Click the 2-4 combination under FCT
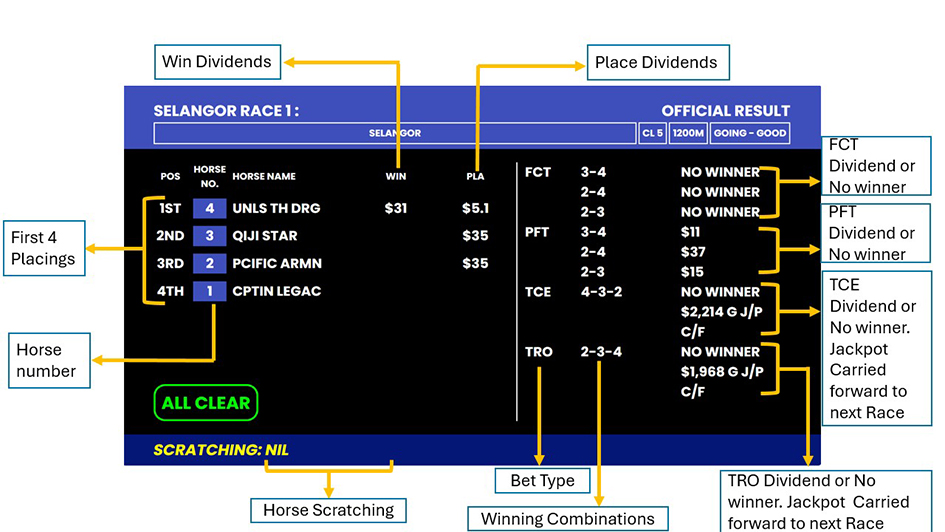 click(x=593, y=192)
